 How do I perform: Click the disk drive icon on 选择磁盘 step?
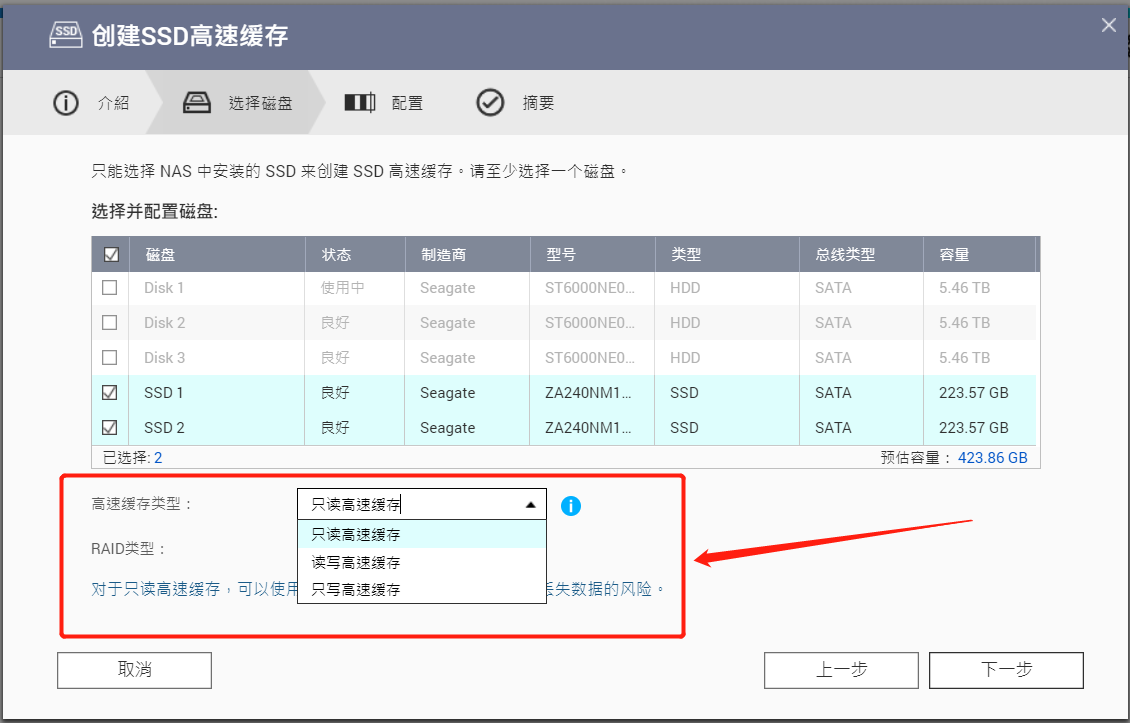point(197,102)
